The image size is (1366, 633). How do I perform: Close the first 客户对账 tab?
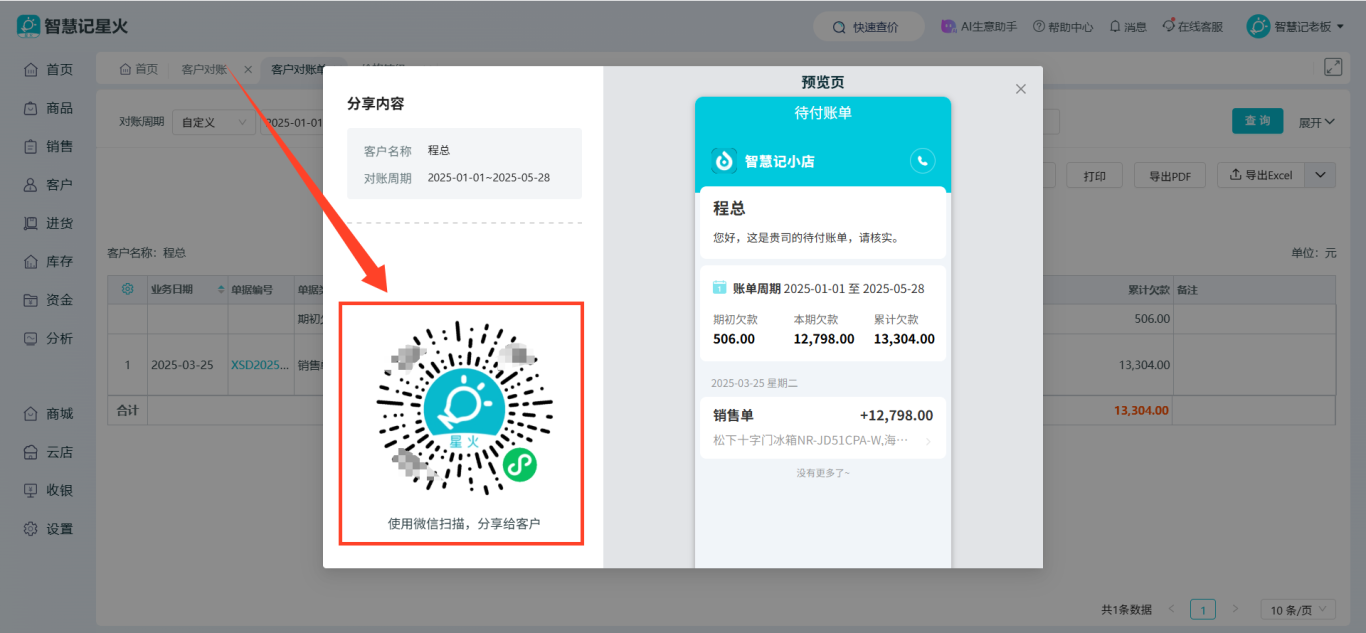pyautogui.click(x=248, y=69)
